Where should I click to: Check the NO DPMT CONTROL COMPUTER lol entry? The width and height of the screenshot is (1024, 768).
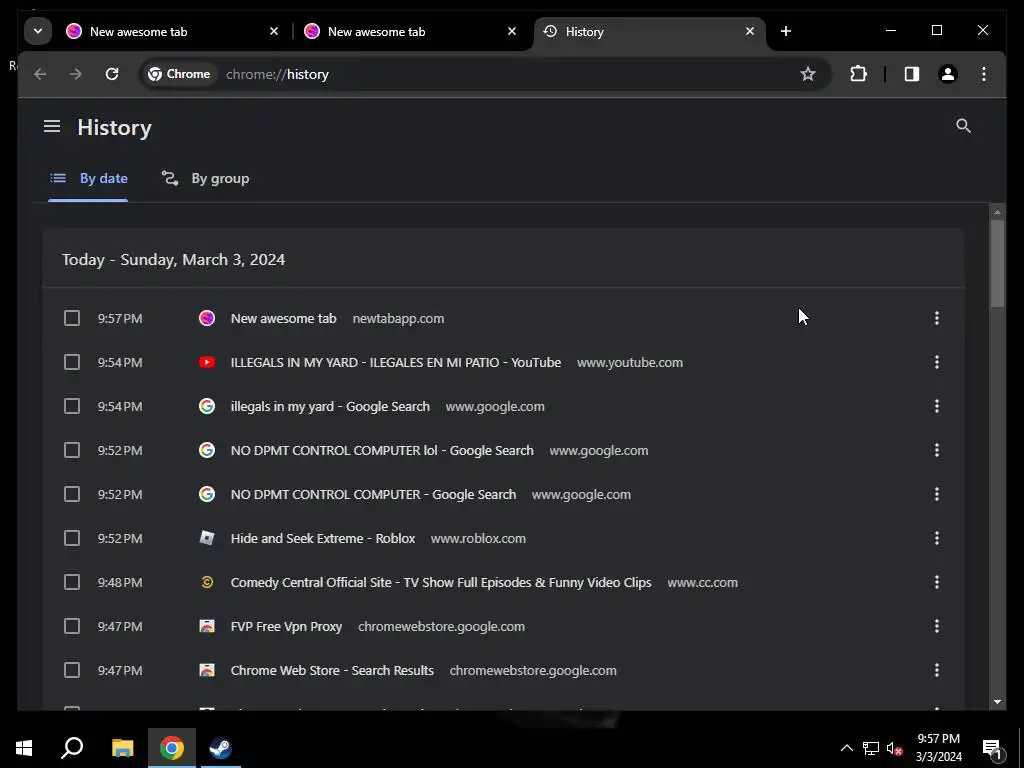[72, 451]
